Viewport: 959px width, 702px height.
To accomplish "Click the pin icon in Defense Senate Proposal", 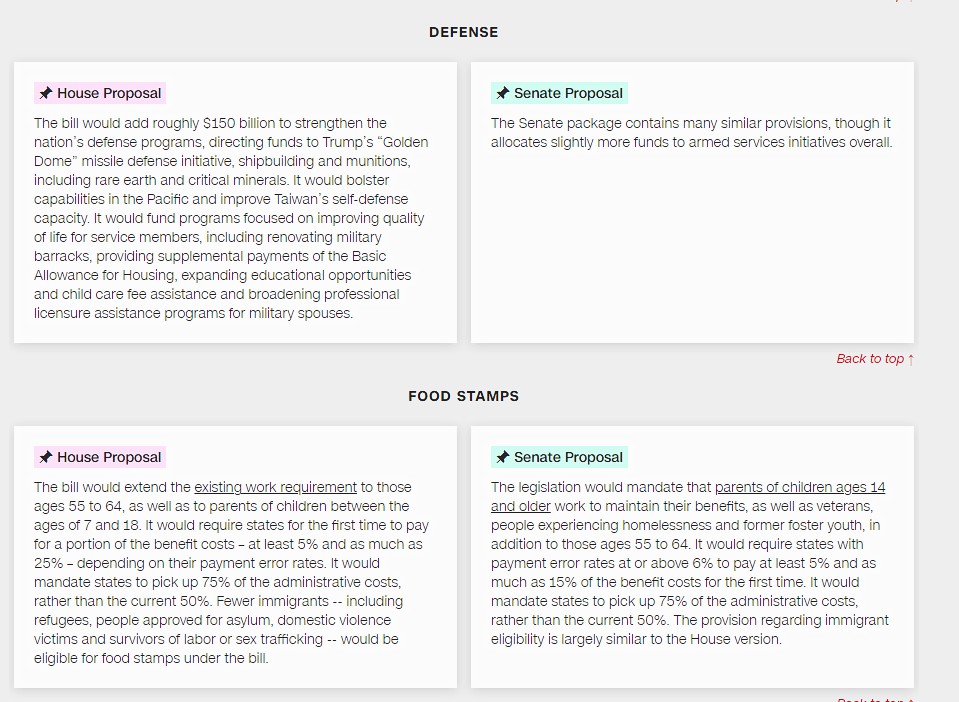I will tap(502, 94).
